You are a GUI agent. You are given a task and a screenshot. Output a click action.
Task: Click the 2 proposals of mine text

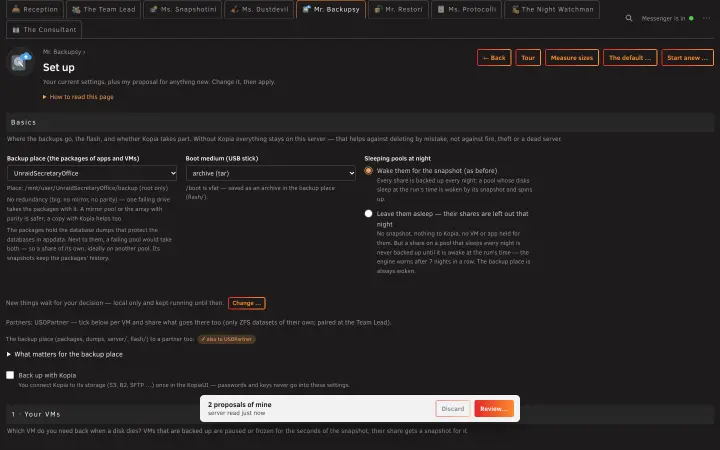point(240,405)
